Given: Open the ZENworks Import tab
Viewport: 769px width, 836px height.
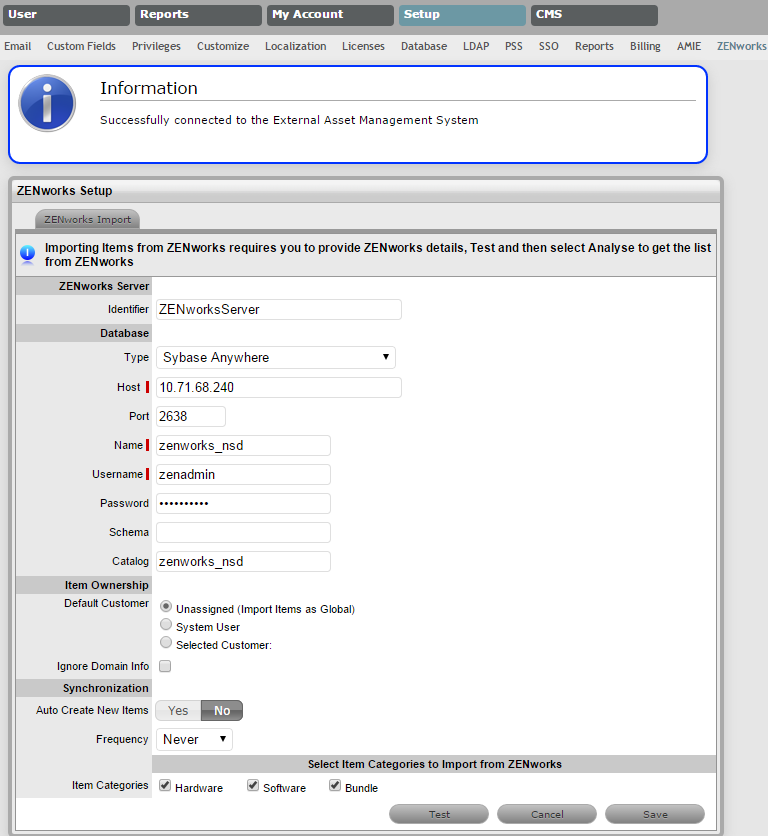Looking at the screenshot, I should point(87,219).
